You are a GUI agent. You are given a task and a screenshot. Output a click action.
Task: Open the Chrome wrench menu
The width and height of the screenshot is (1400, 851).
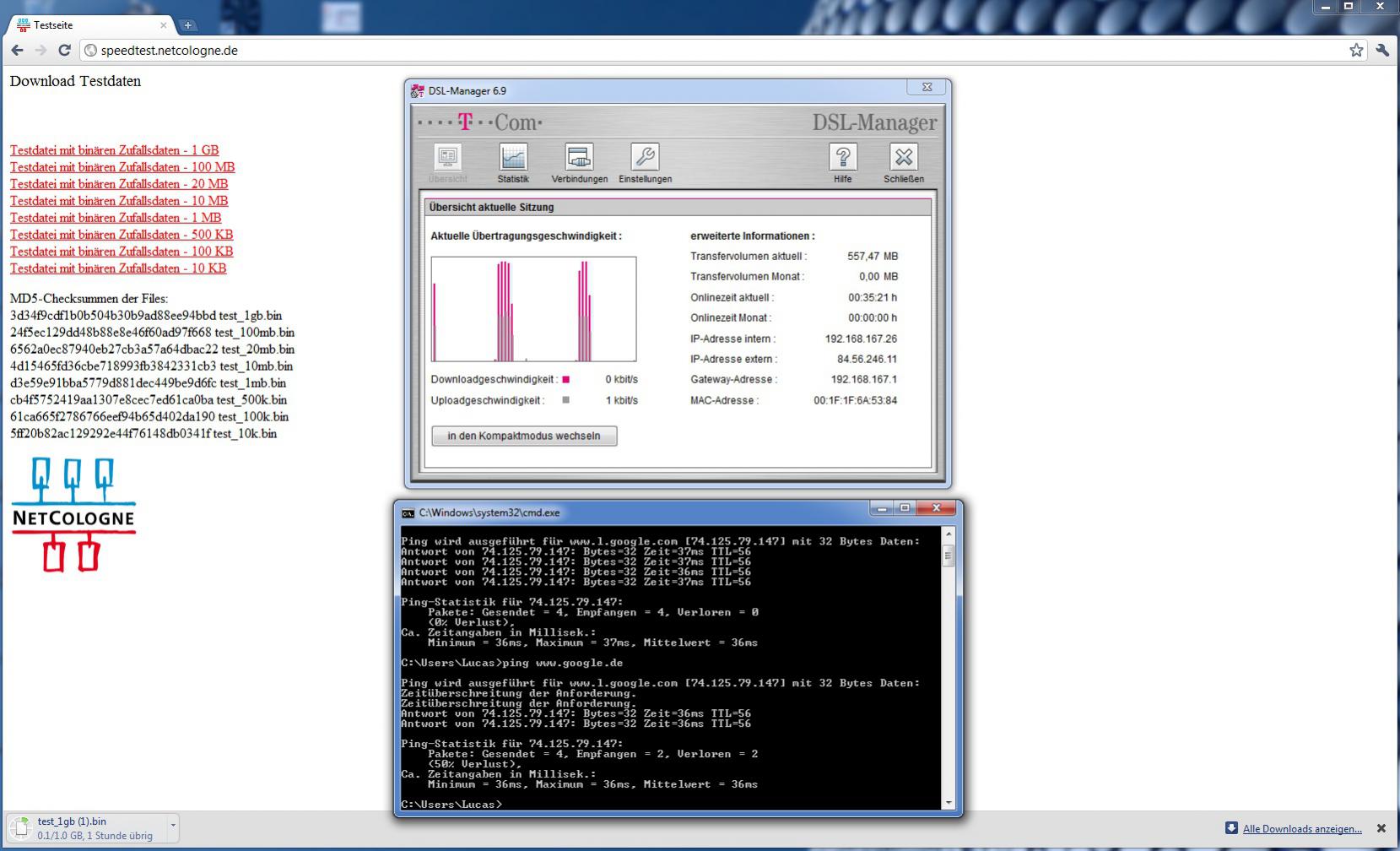(x=1382, y=51)
